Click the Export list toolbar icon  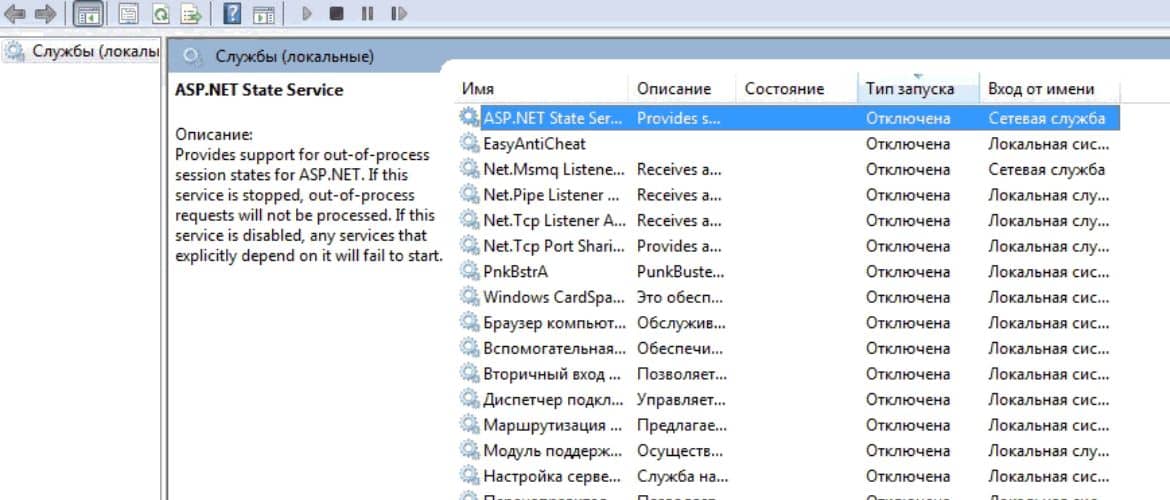[189, 14]
